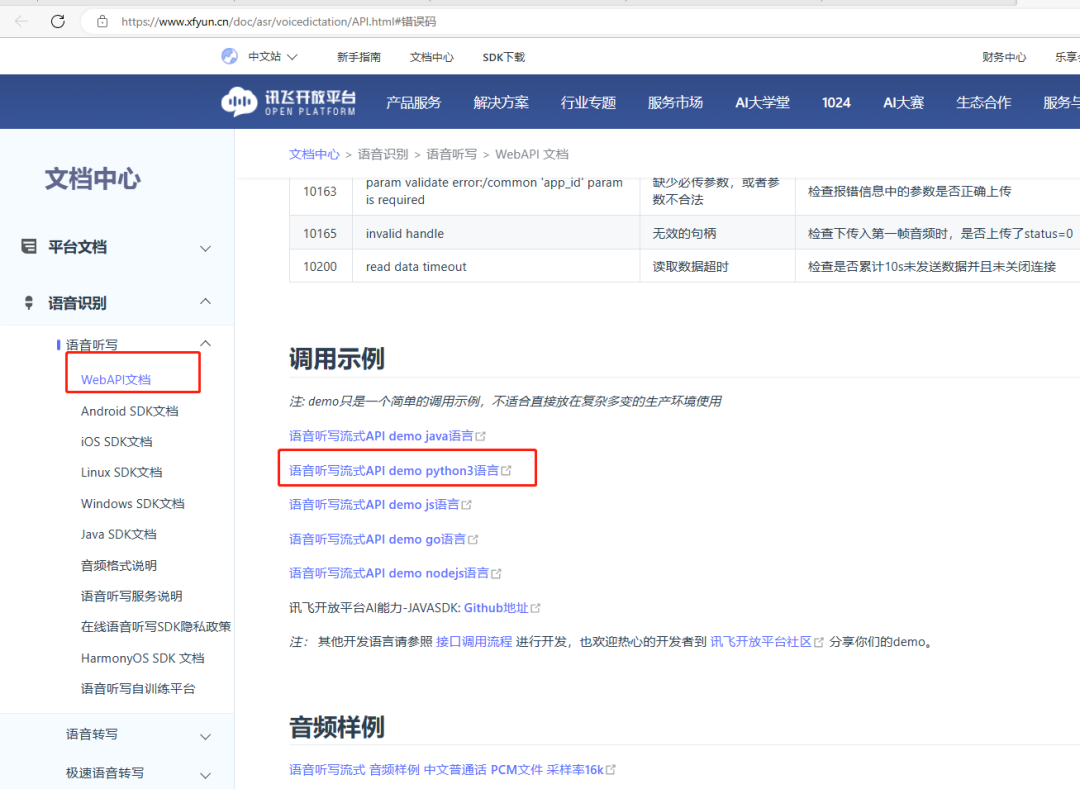Open the python3语言 demo link
Image resolution: width=1080 pixels, height=789 pixels.
tap(394, 470)
